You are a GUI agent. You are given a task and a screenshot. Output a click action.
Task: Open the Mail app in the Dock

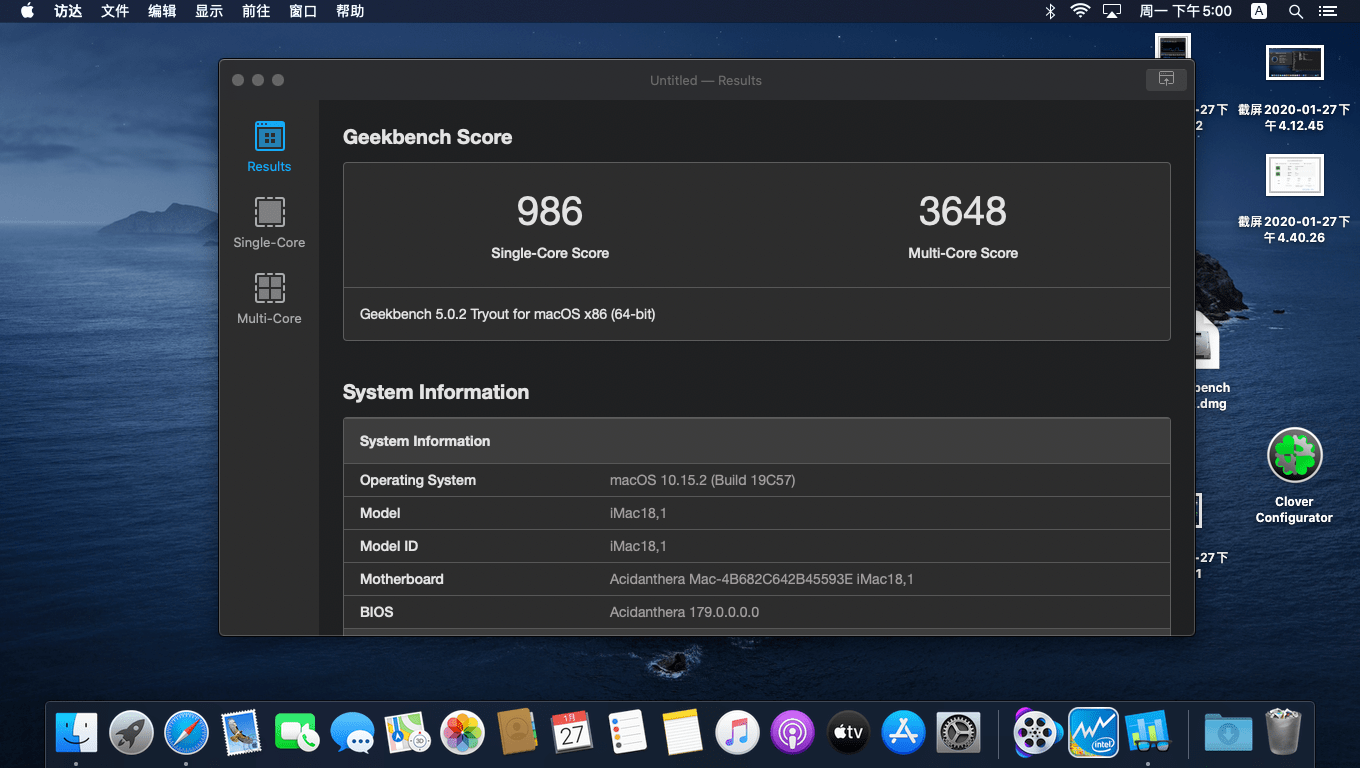(x=241, y=733)
